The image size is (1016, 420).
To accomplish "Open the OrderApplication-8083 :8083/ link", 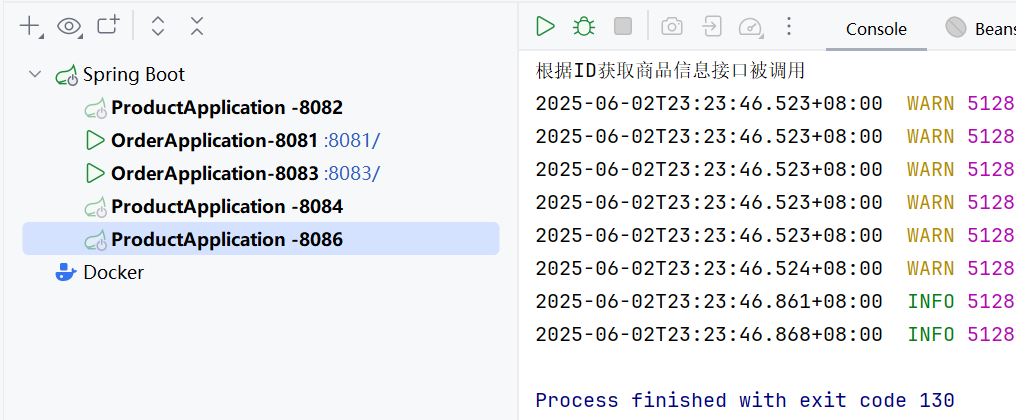I will pos(351,173).
